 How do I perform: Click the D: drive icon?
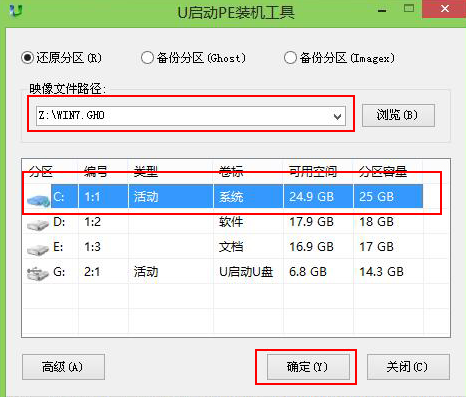click(38, 225)
